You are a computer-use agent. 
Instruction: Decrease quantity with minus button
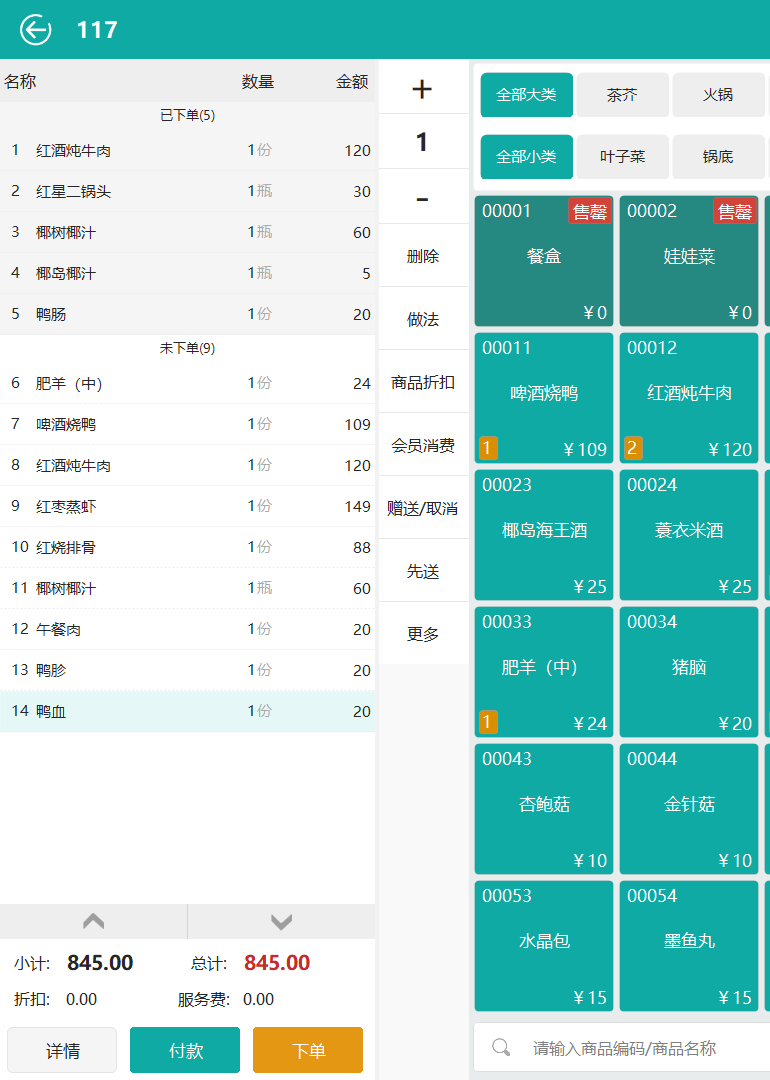click(x=422, y=199)
